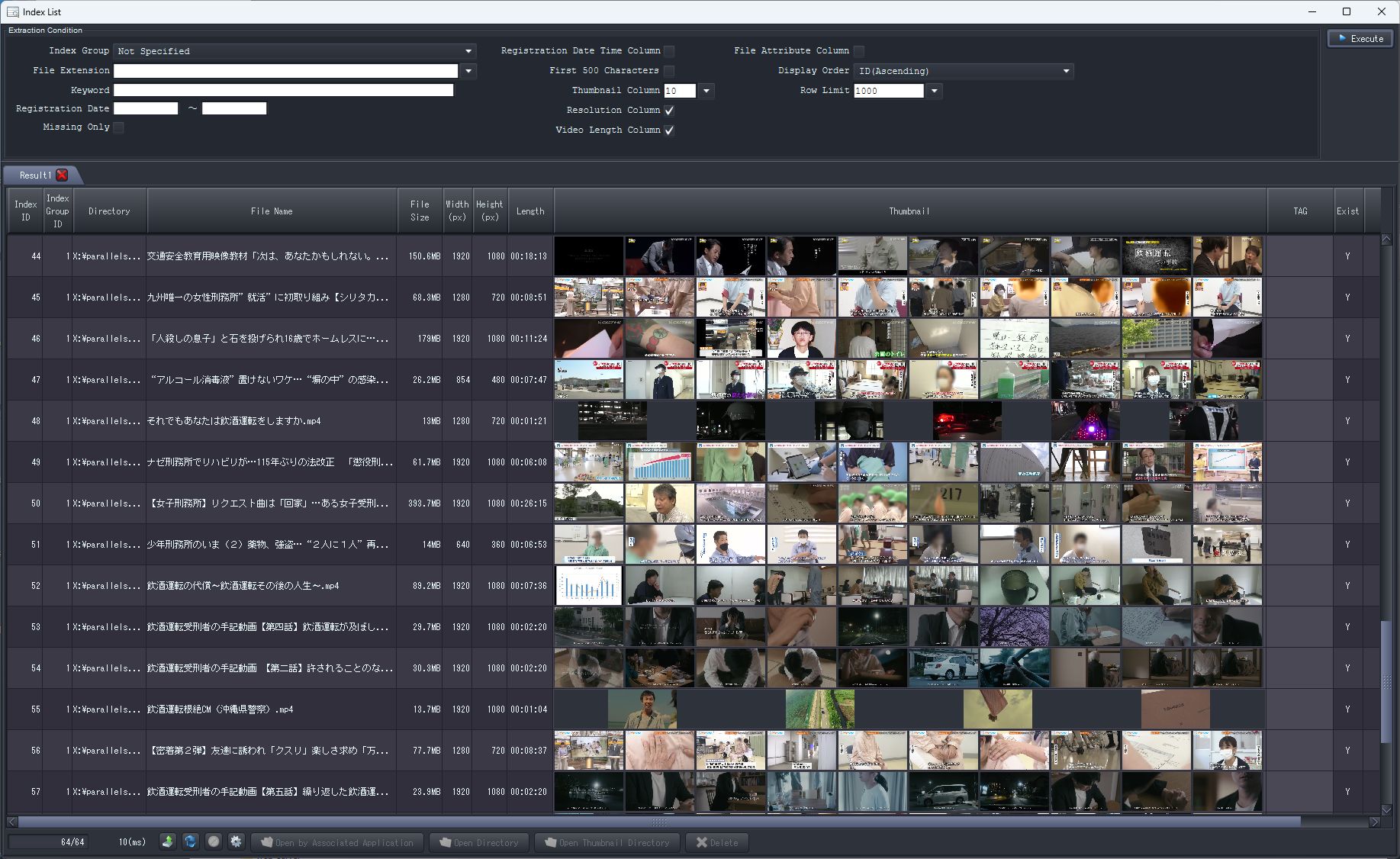The width and height of the screenshot is (1400, 859).
Task: Uncheck the Resolution Column checkbox
Action: click(x=669, y=111)
